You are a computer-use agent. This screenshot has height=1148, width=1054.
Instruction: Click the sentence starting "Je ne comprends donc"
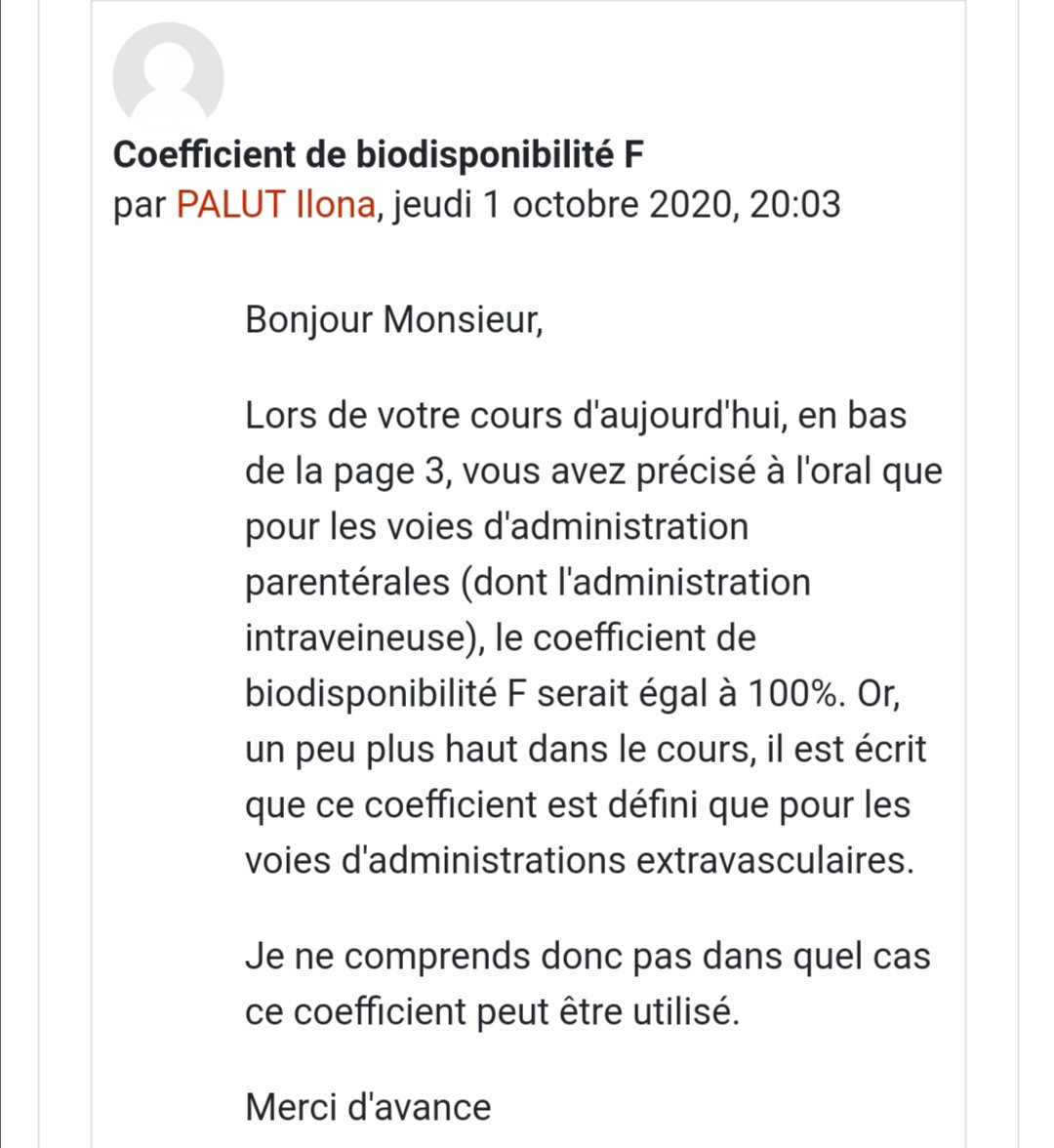coord(587,957)
